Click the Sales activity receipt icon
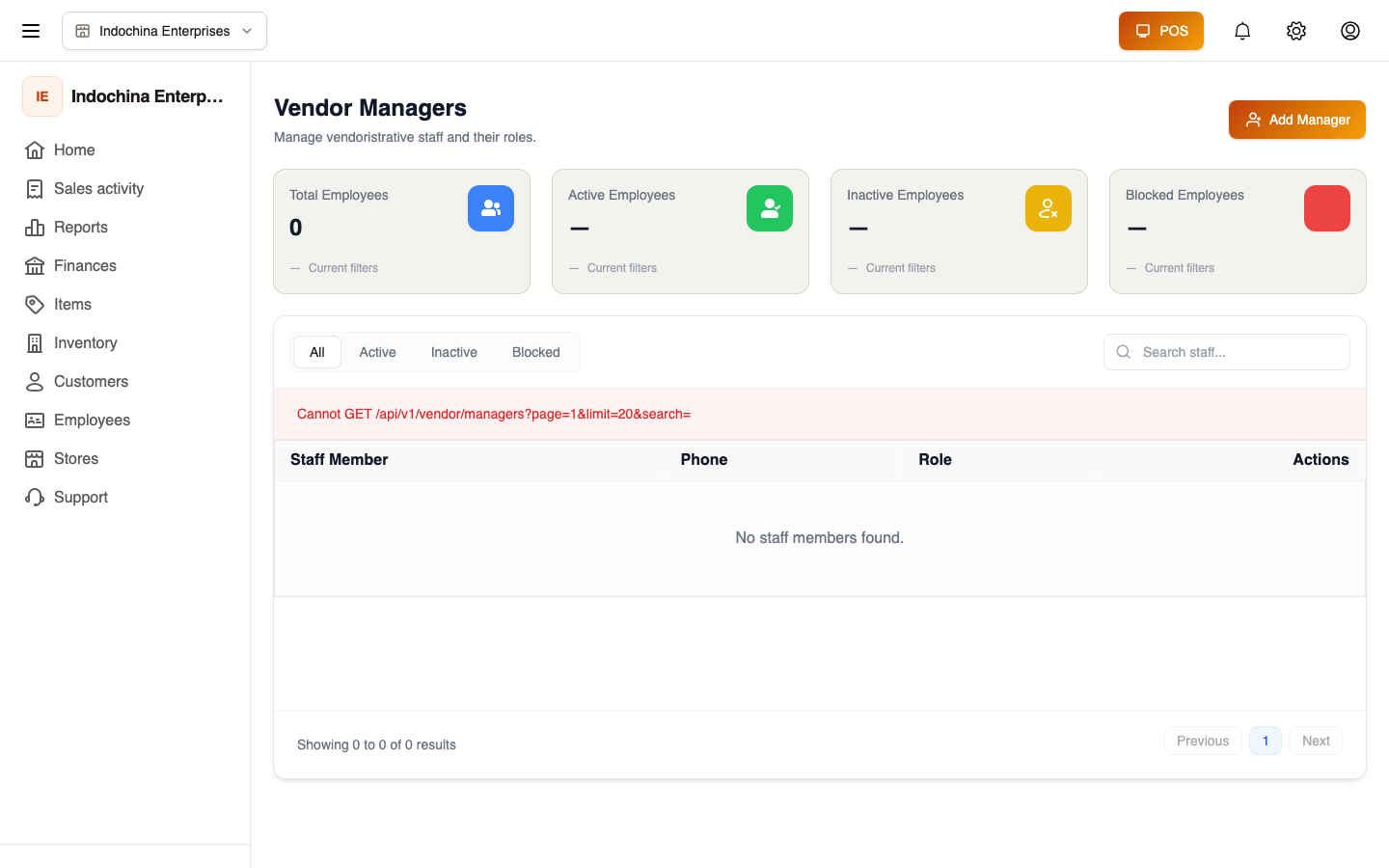 [x=35, y=189]
